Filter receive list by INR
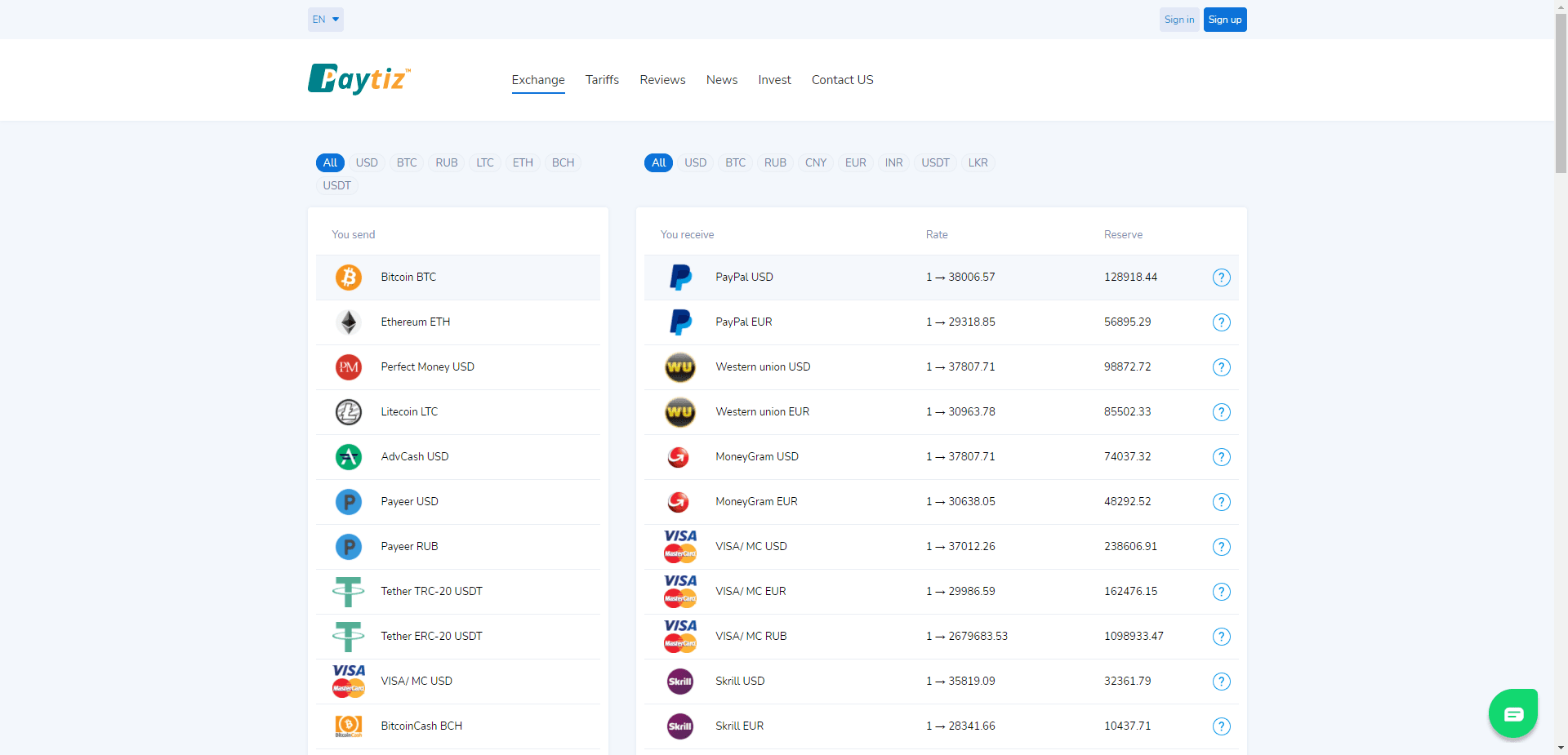 tap(893, 162)
